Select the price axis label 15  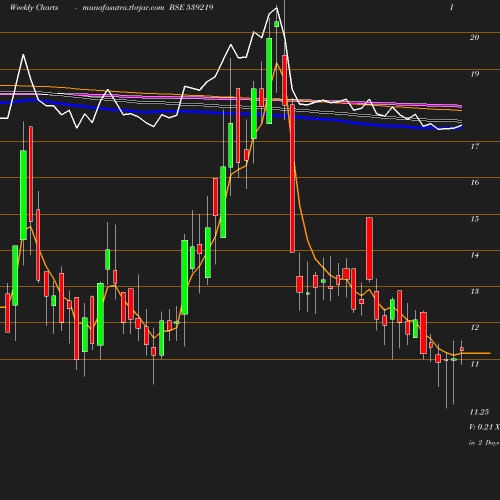tap(475, 219)
